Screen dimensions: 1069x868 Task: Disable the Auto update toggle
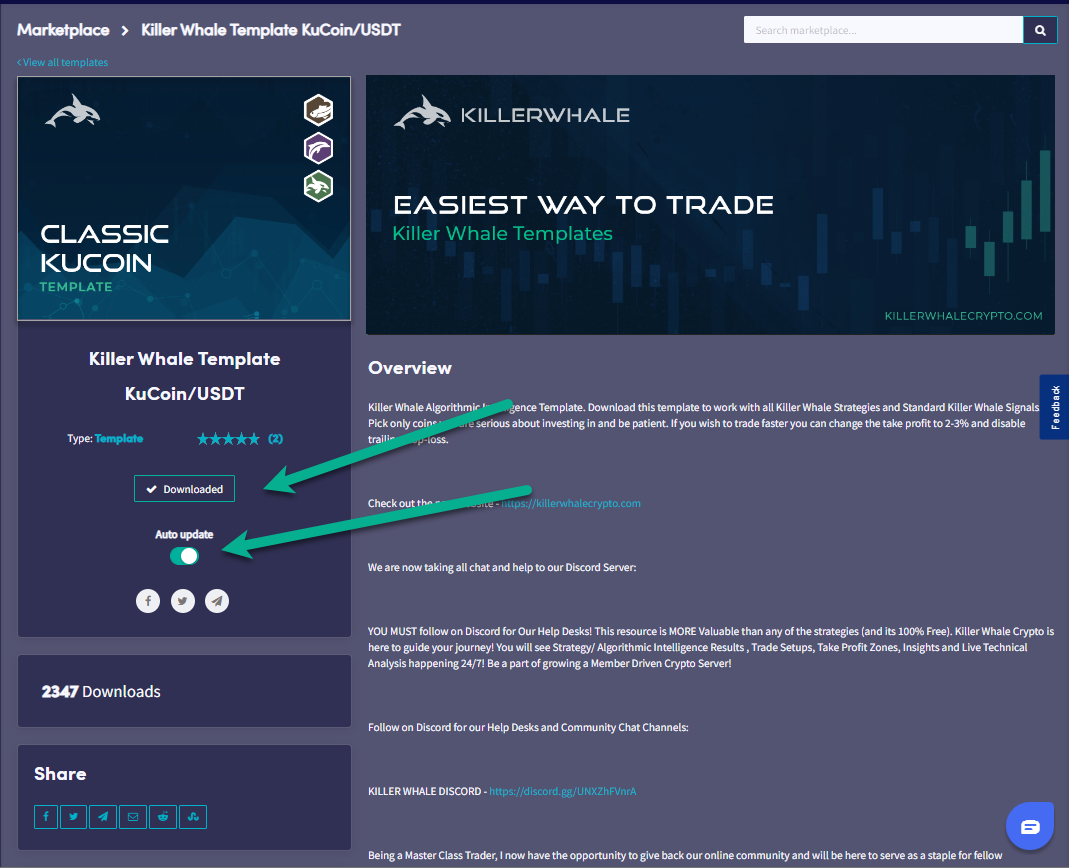tap(184, 556)
